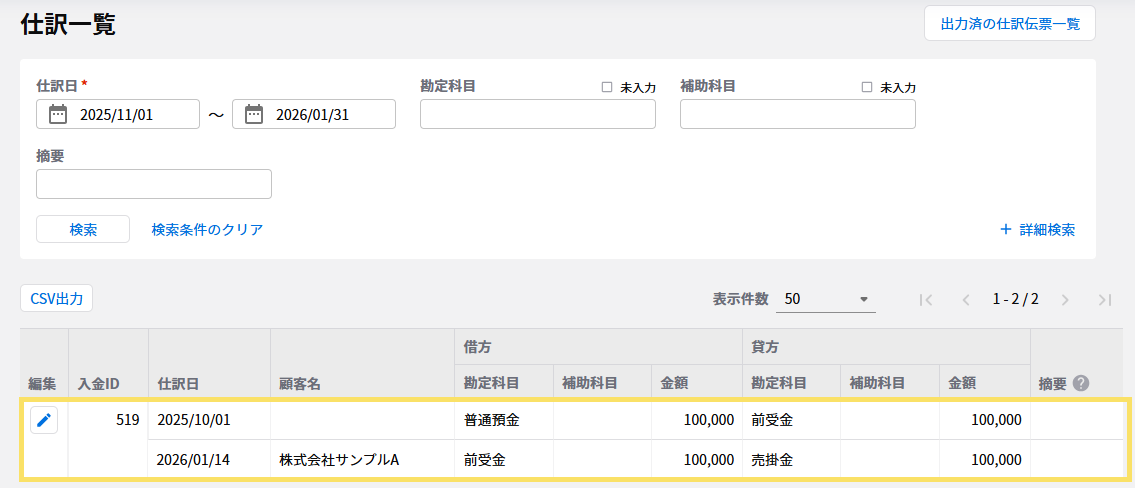
Task: Open the end date calendar picker icon
Action: tap(253, 114)
